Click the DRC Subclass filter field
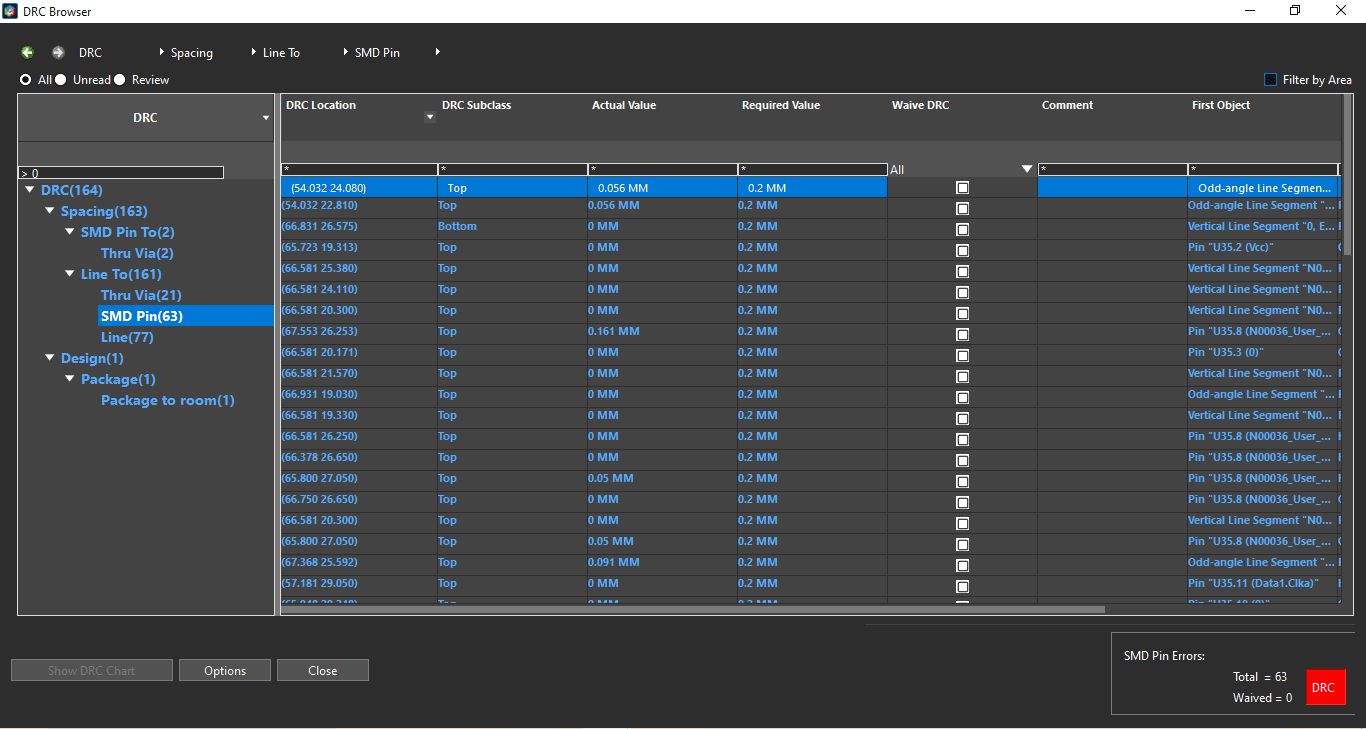The height and width of the screenshot is (729, 1366). 512,169
